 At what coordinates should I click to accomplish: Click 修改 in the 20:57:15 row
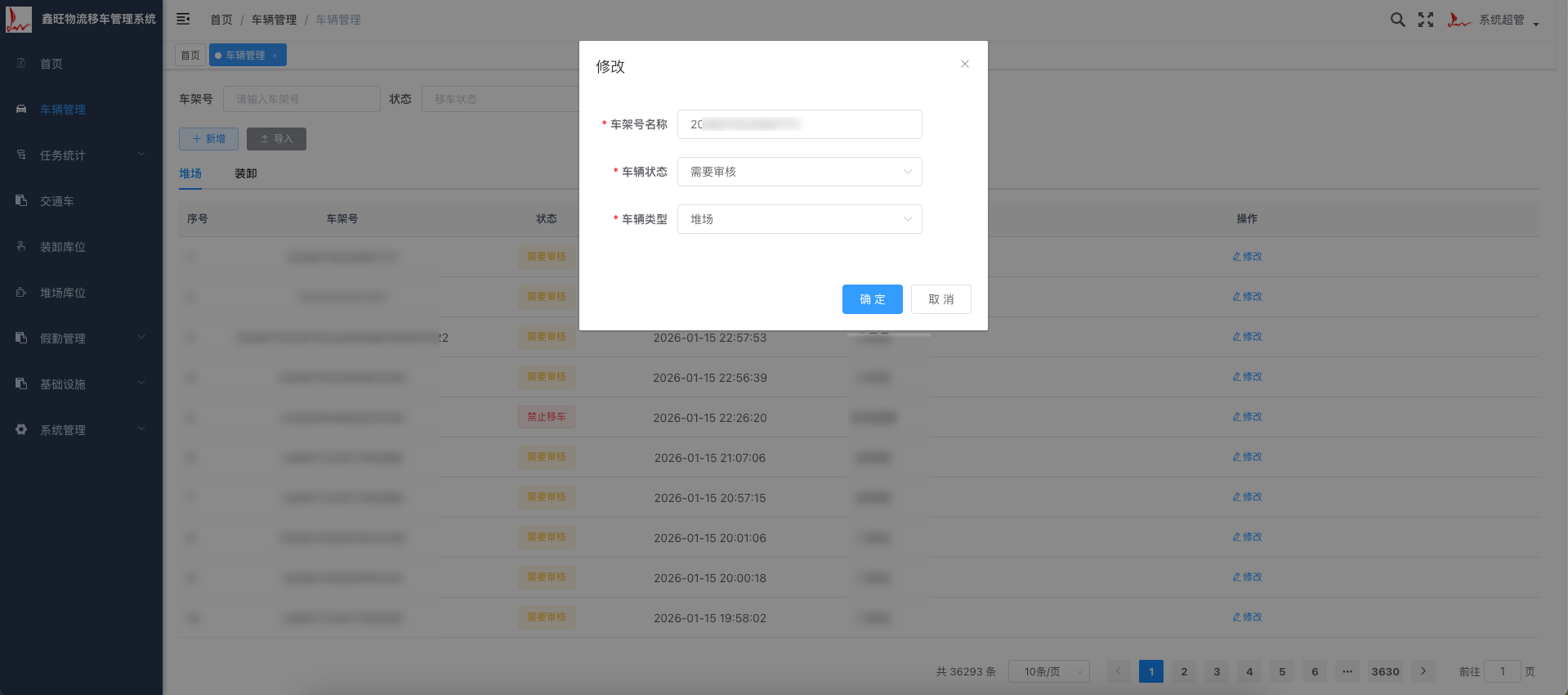pos(1247,497)
